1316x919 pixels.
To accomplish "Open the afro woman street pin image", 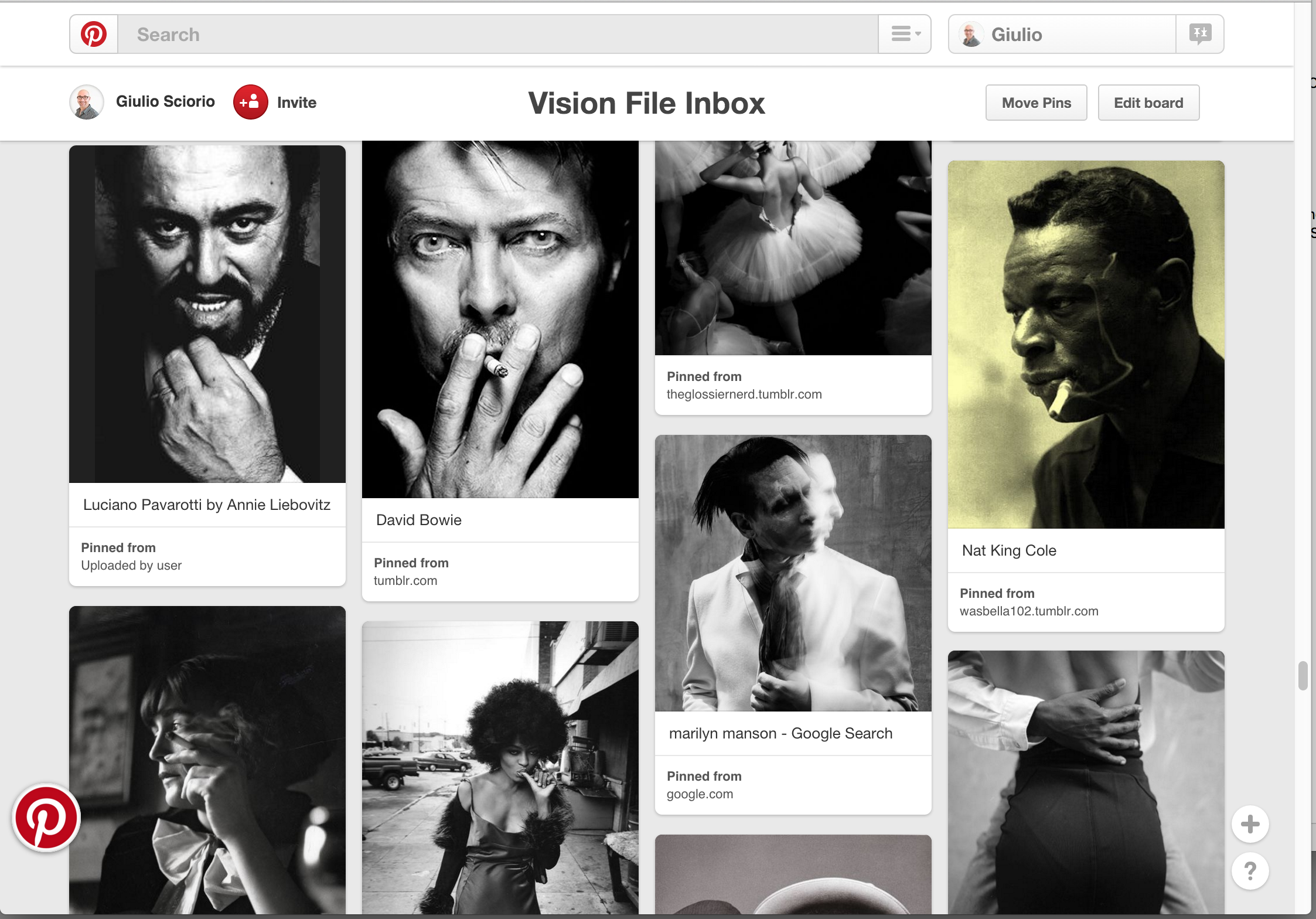I will [500, 768].
